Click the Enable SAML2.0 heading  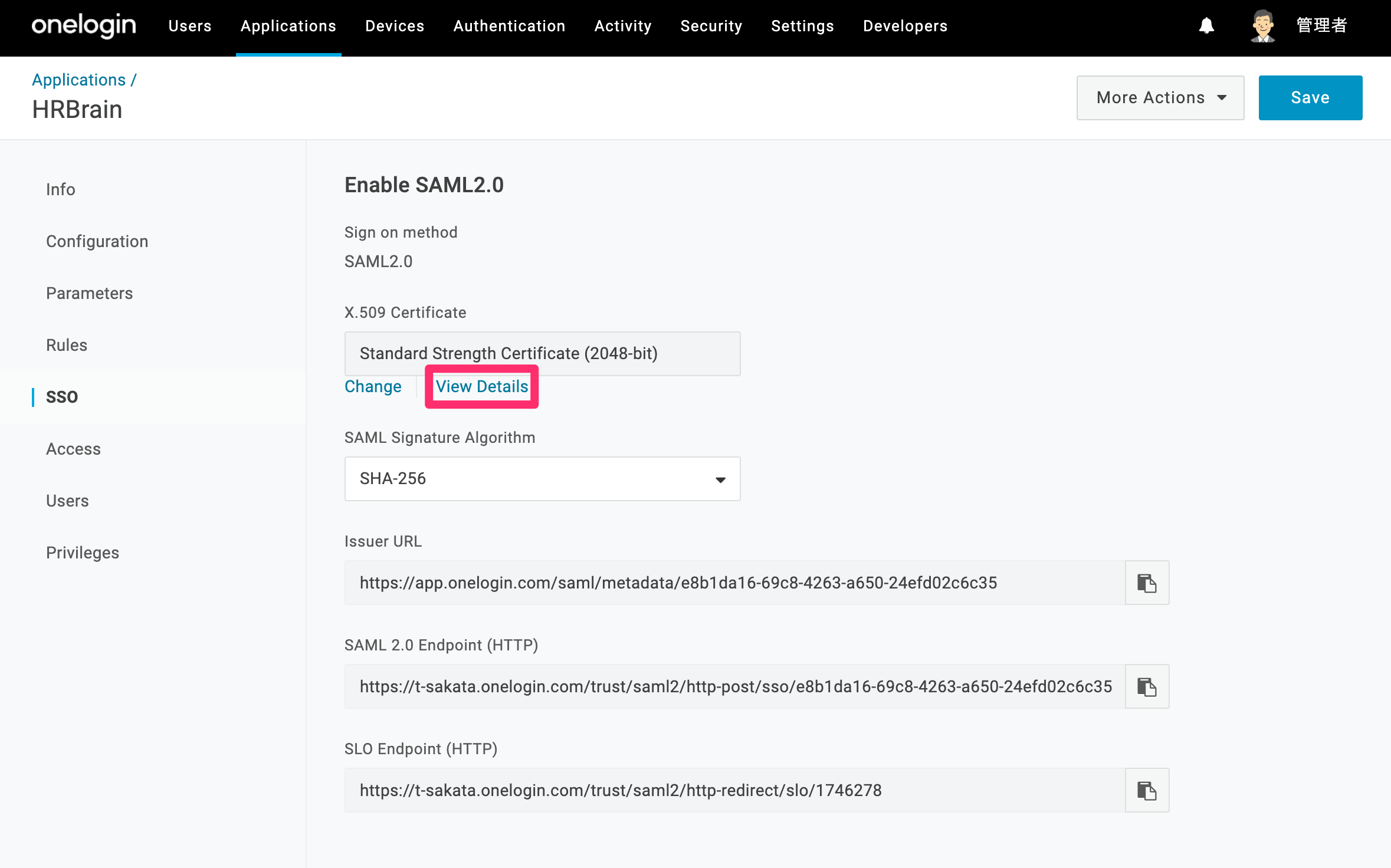click(x=424, y=185)
